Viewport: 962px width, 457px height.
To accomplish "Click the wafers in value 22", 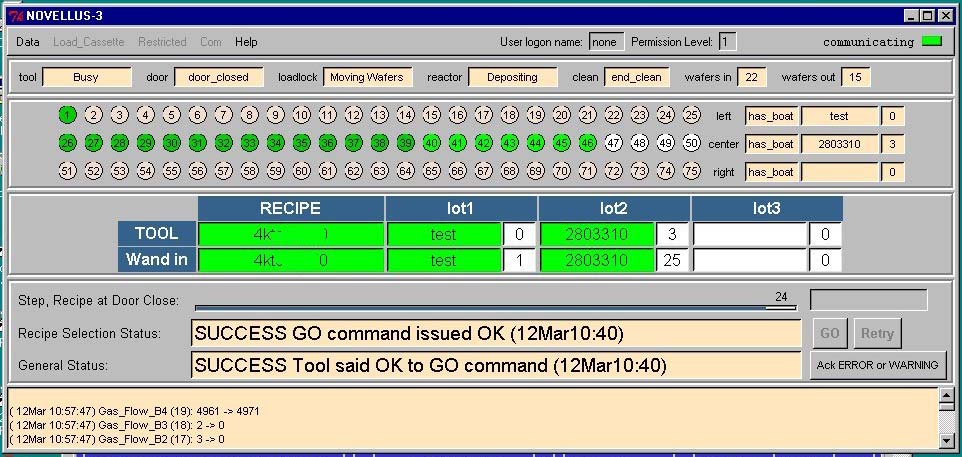I will coord(752,77).
